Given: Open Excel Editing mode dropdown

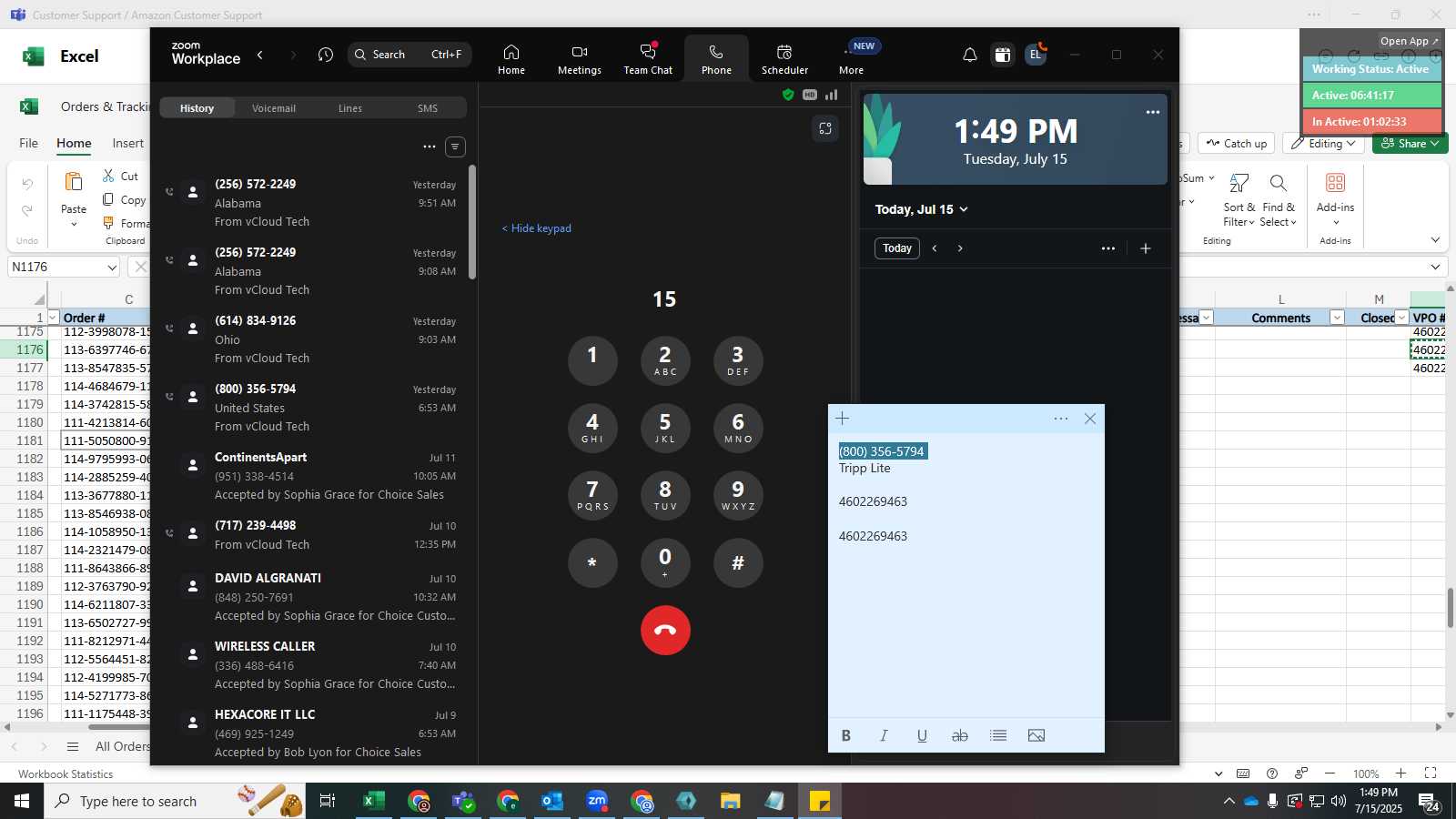Looking at the screenshot, I should 1324,144.
